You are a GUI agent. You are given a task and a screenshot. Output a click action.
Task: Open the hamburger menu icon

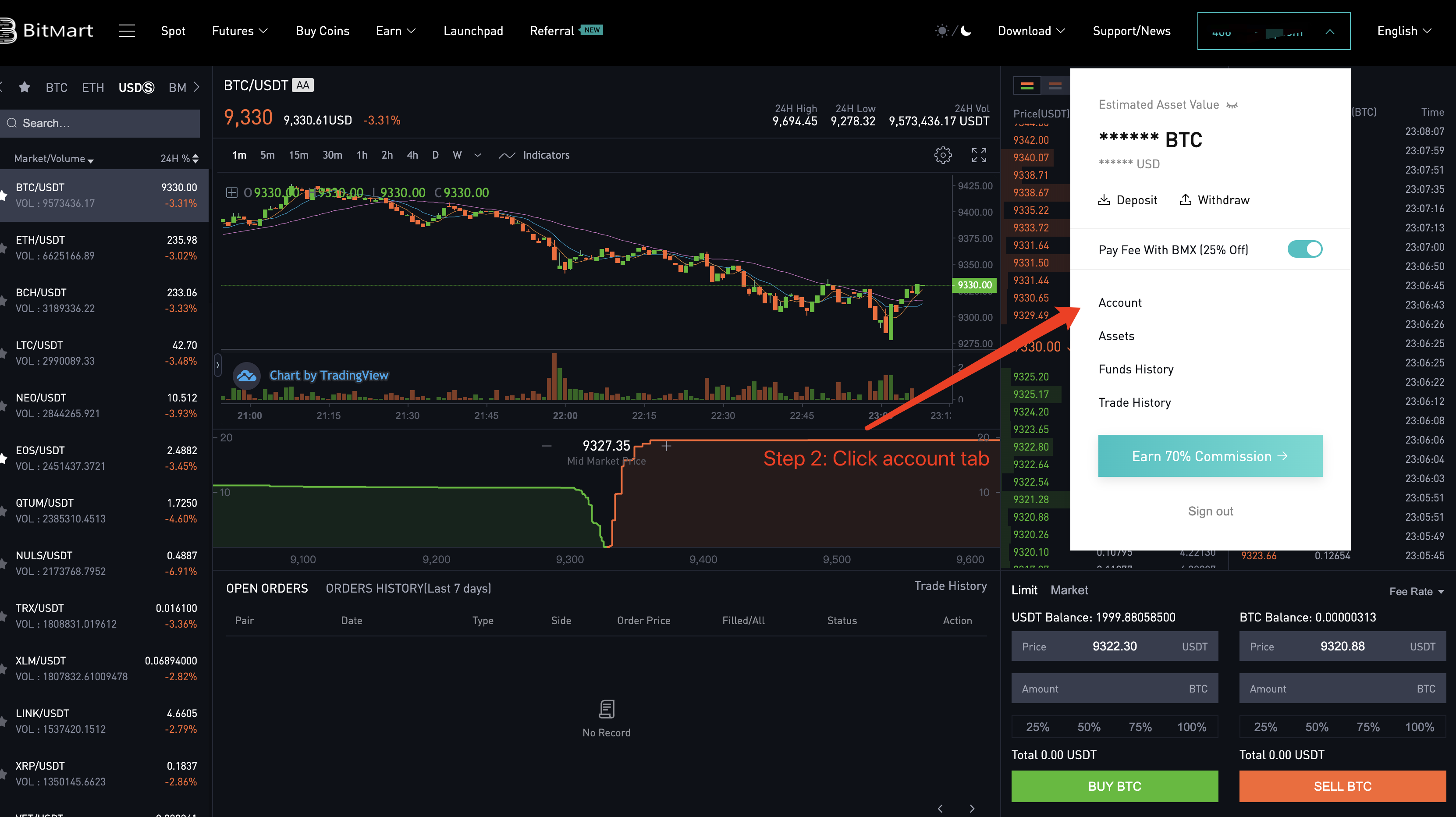click(x=127, y=31)
